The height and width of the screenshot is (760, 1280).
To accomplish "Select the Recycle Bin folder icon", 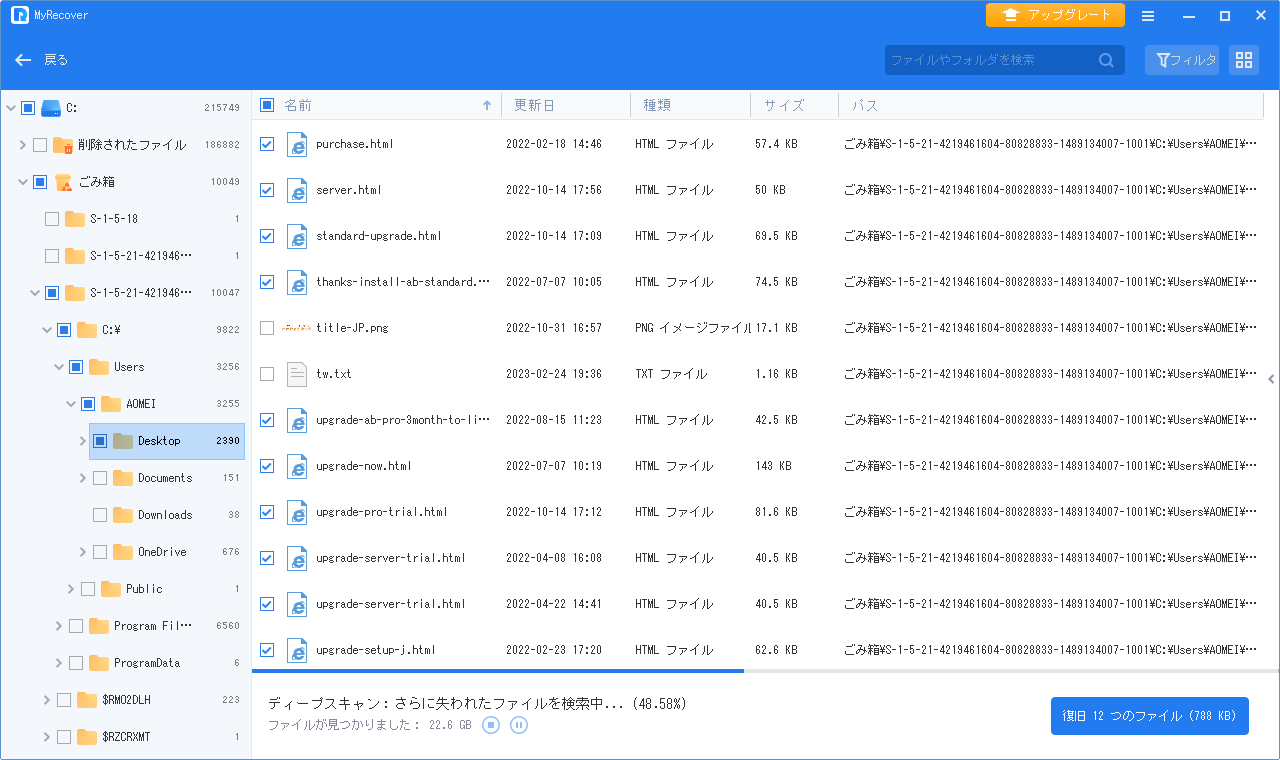I will pos(63,182).
